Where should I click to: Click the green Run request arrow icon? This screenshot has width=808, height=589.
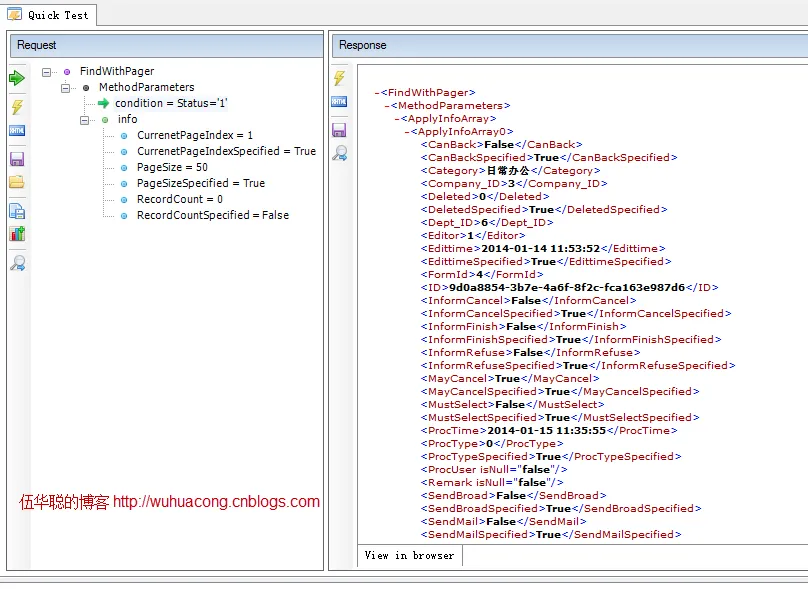point(17,78)
